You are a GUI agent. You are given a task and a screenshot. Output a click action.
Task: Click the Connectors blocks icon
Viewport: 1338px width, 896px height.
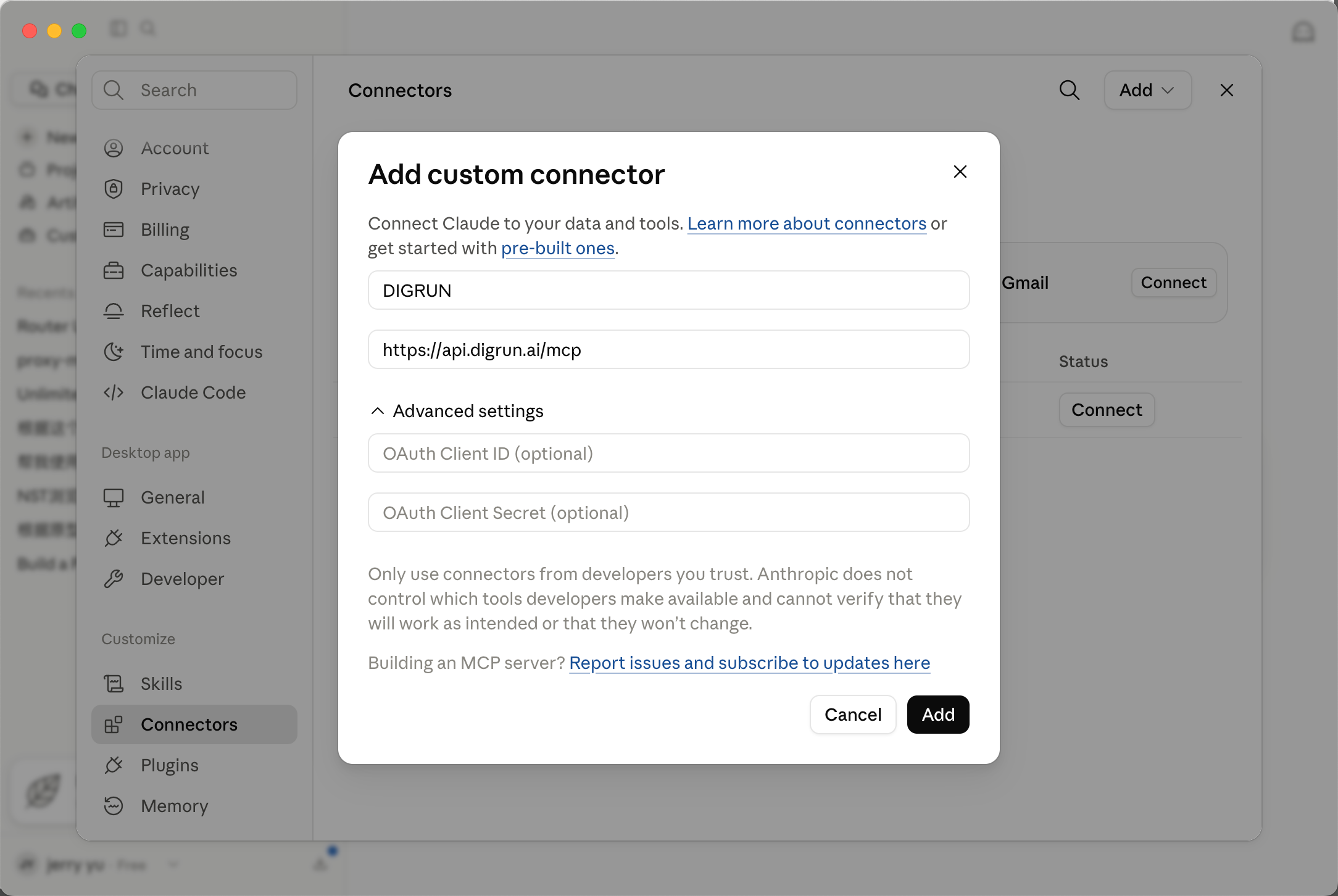[114, 724]
